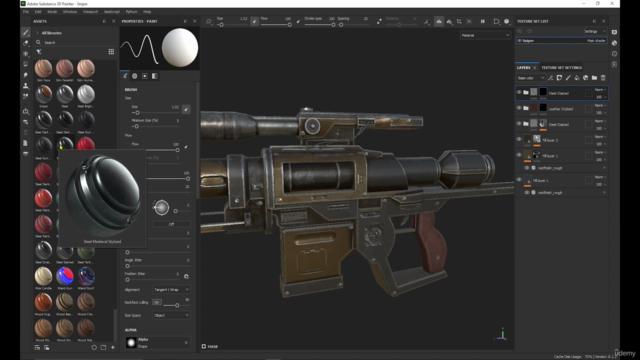Open the Alignment Tangent Wrap dropdown
This screenshot has height=360, width=640.
tap(171, 289)
